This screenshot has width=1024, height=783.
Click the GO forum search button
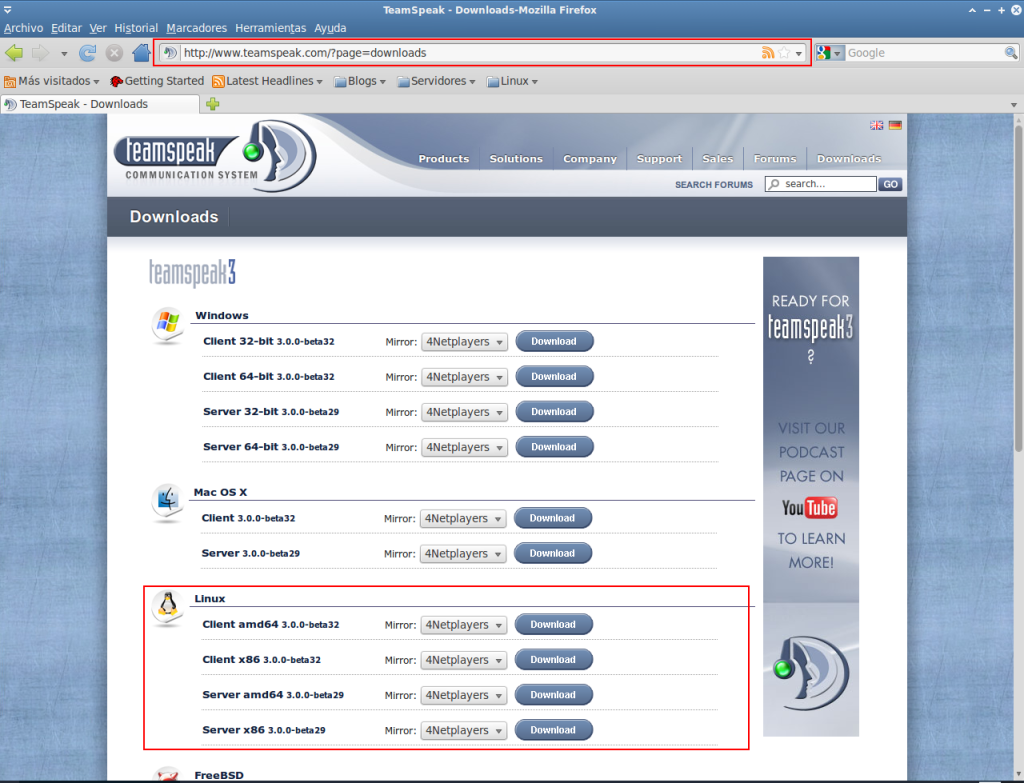coord(890,184)
